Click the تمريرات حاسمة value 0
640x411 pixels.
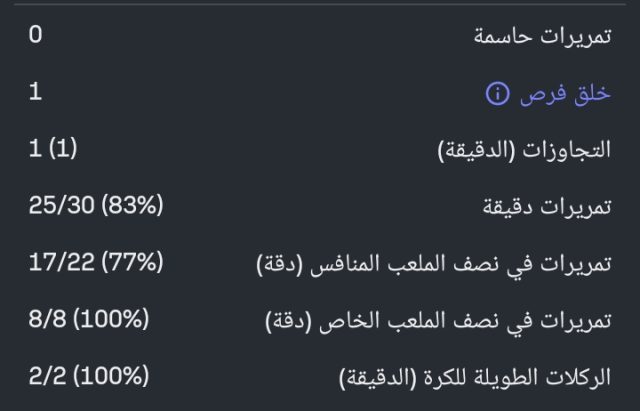(36, 36)
